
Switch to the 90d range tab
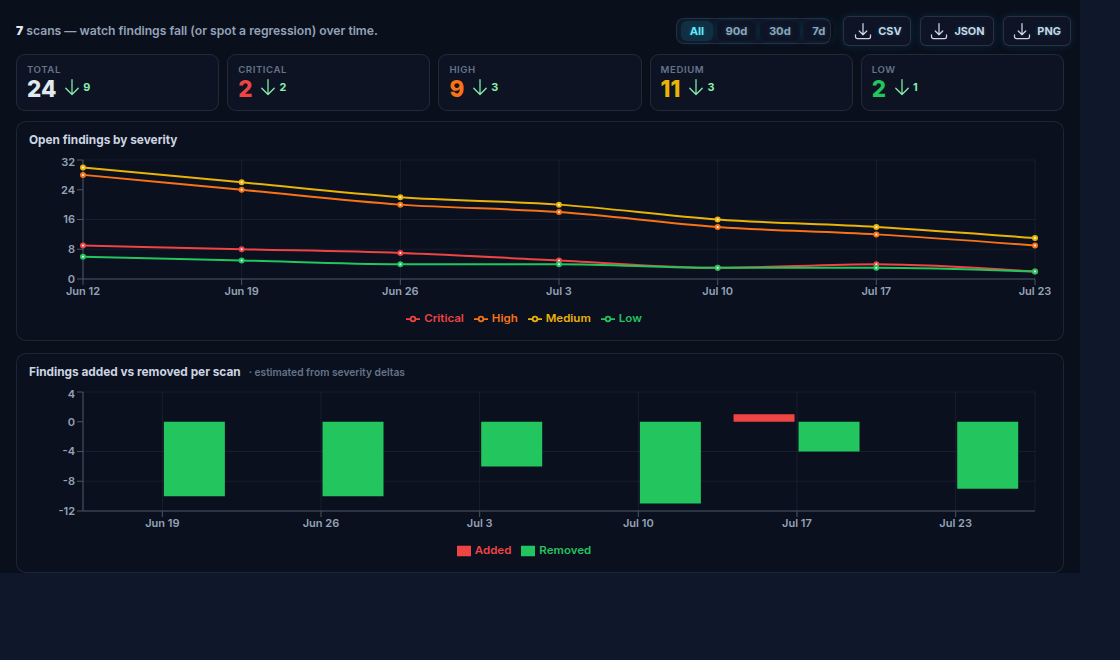point(736,31)
